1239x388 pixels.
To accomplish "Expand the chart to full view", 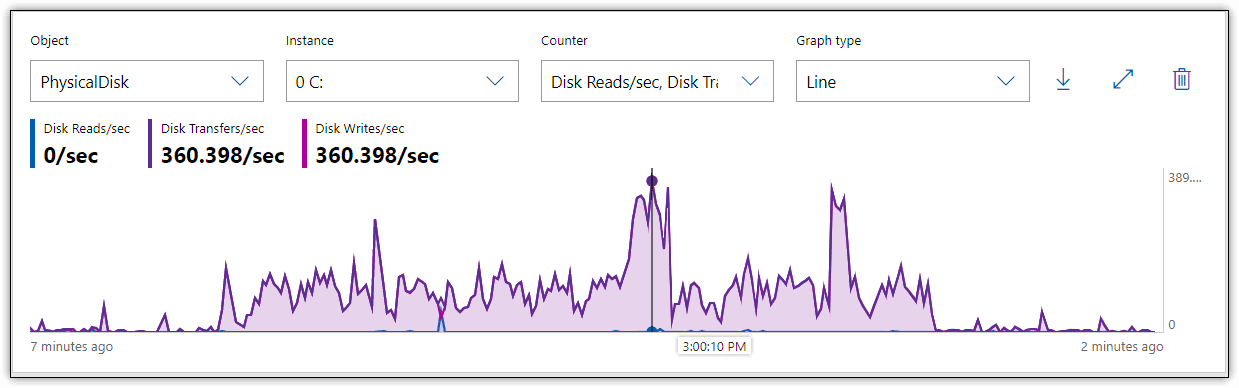I will click(1123, 81).
